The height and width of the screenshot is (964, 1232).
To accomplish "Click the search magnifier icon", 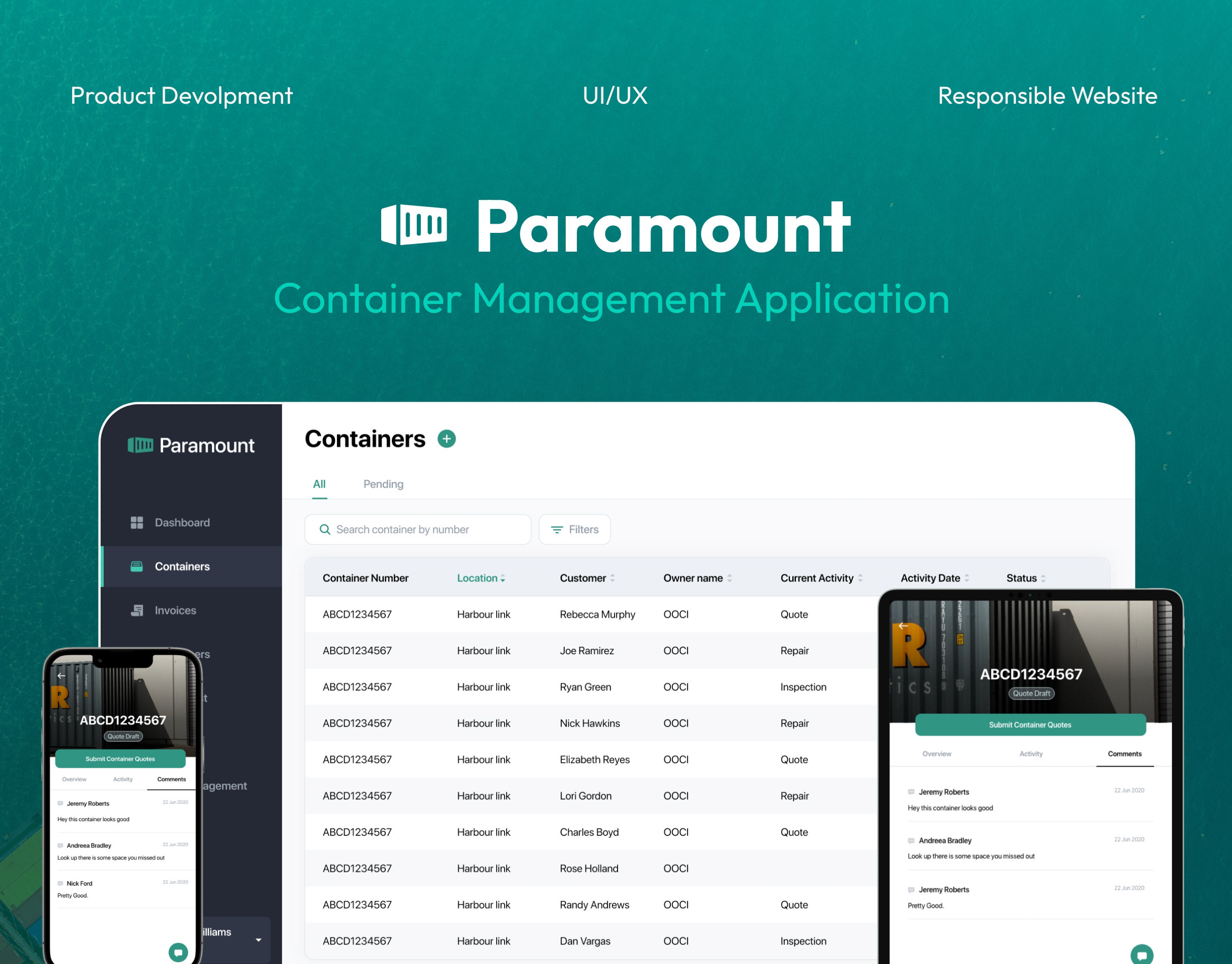I will [x=325, y=529].
